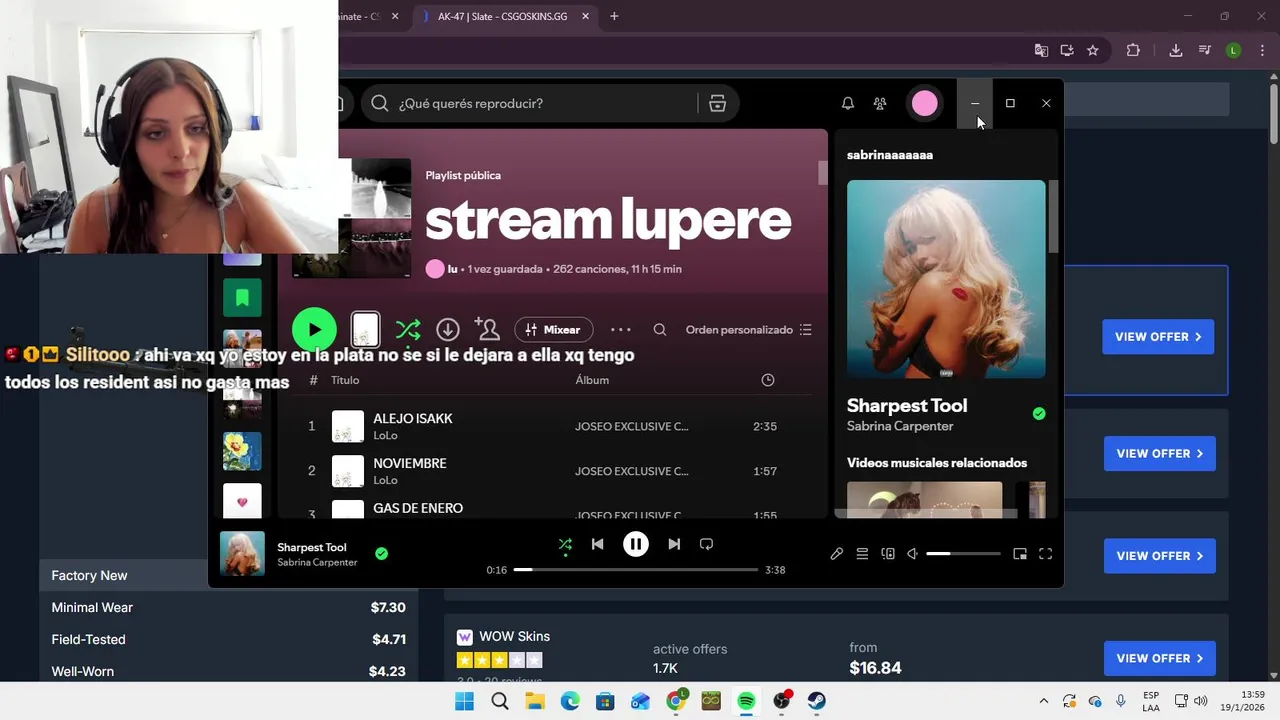This screenshot has width=1280, height=720.
Task: Select Field-Tested $4.71 condition
Action: (228, 639)
